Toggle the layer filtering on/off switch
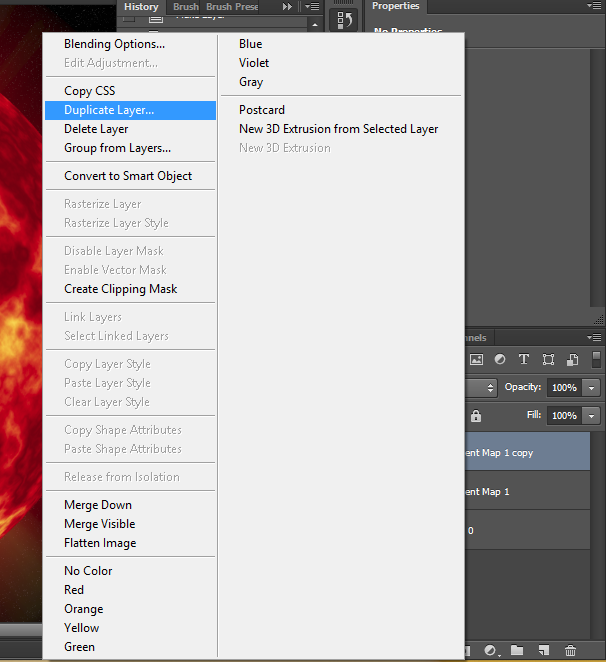The height and width of the screenshot is (662, 606). (596, 360)
